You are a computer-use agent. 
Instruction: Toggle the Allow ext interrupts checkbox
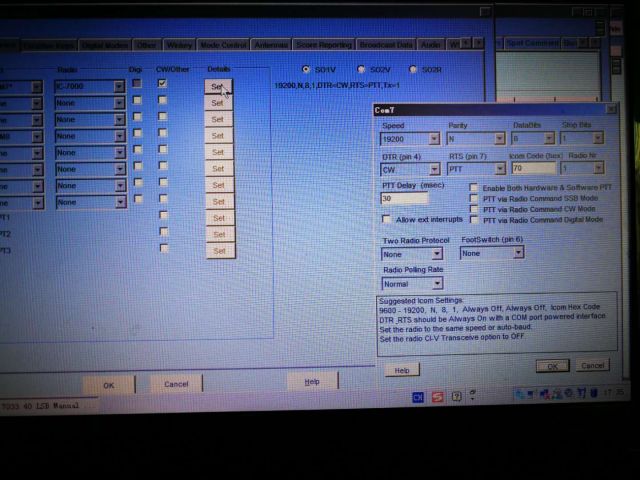(x=387, y=219)
